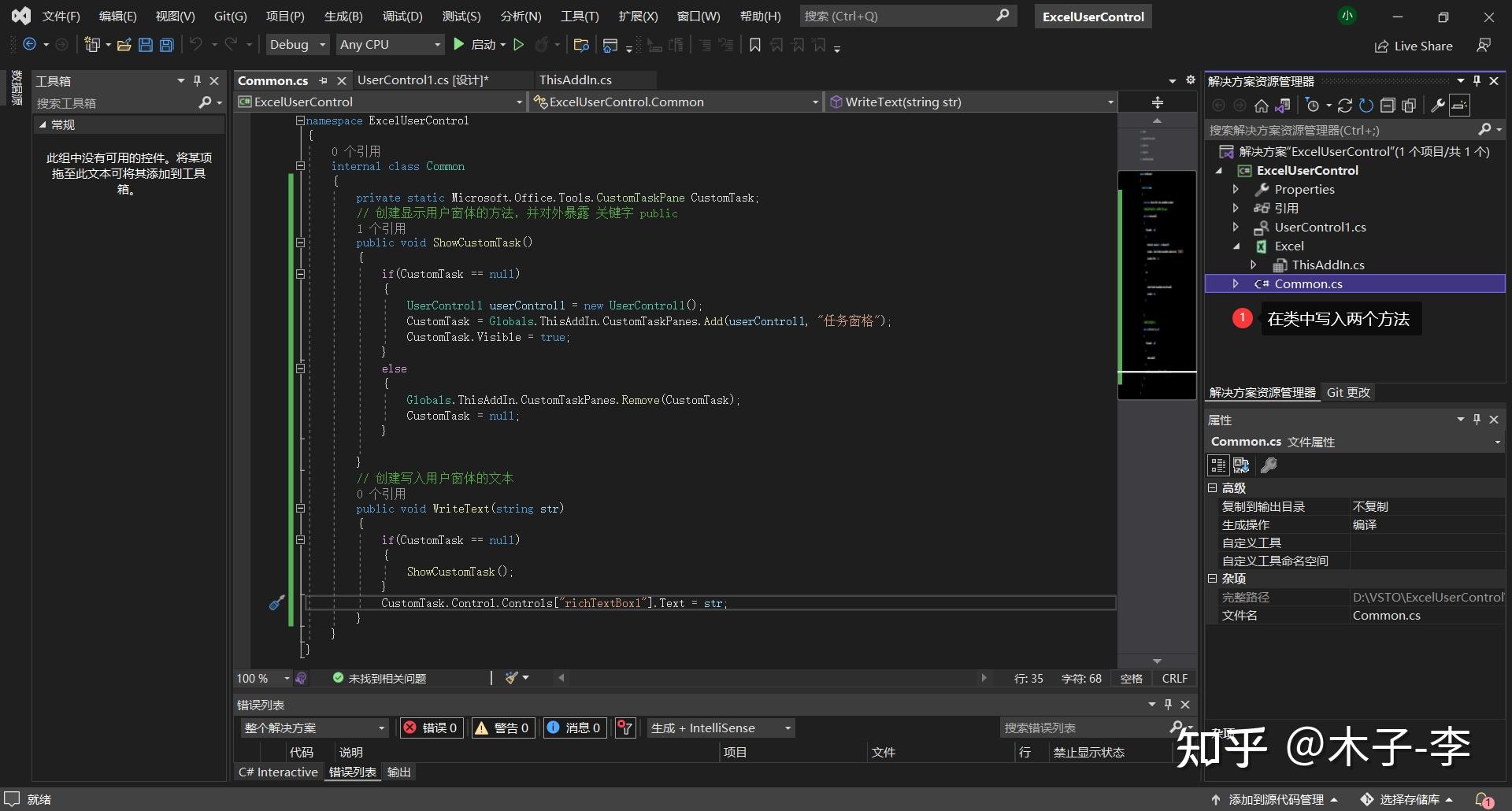Expand the Properties node in solution tree

click(x=1236, y=190)
